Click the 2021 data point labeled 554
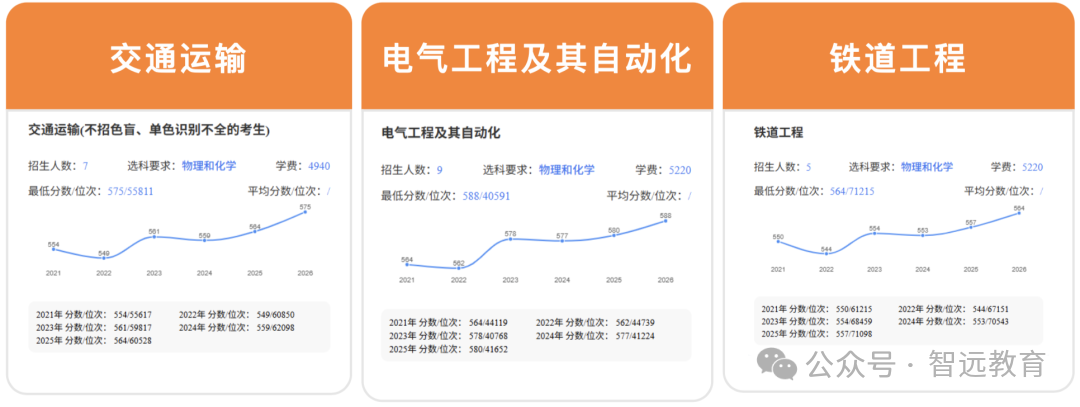The height and width of the screenshot is (407, 1080). [x=53, y=249]
